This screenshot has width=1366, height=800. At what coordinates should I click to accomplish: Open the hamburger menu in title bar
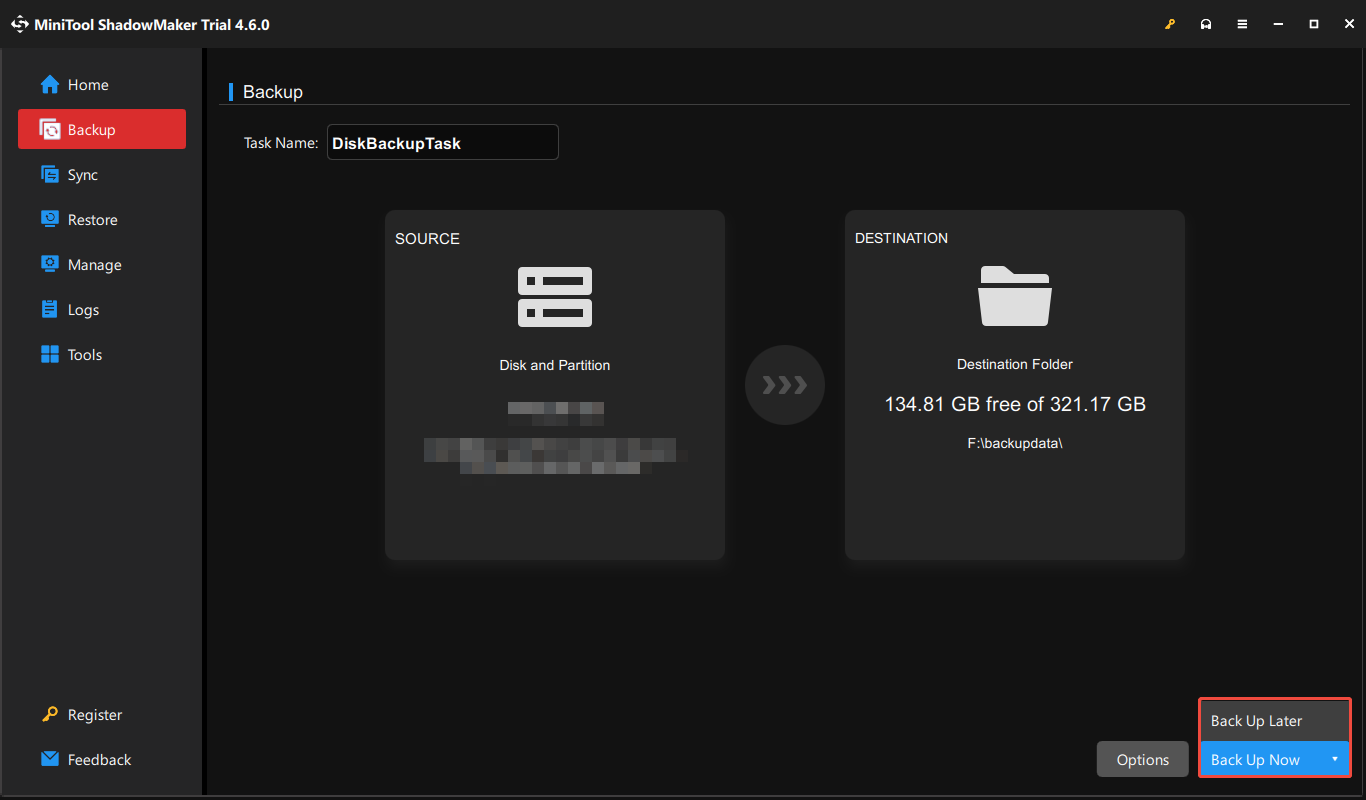pos(1242,24)
